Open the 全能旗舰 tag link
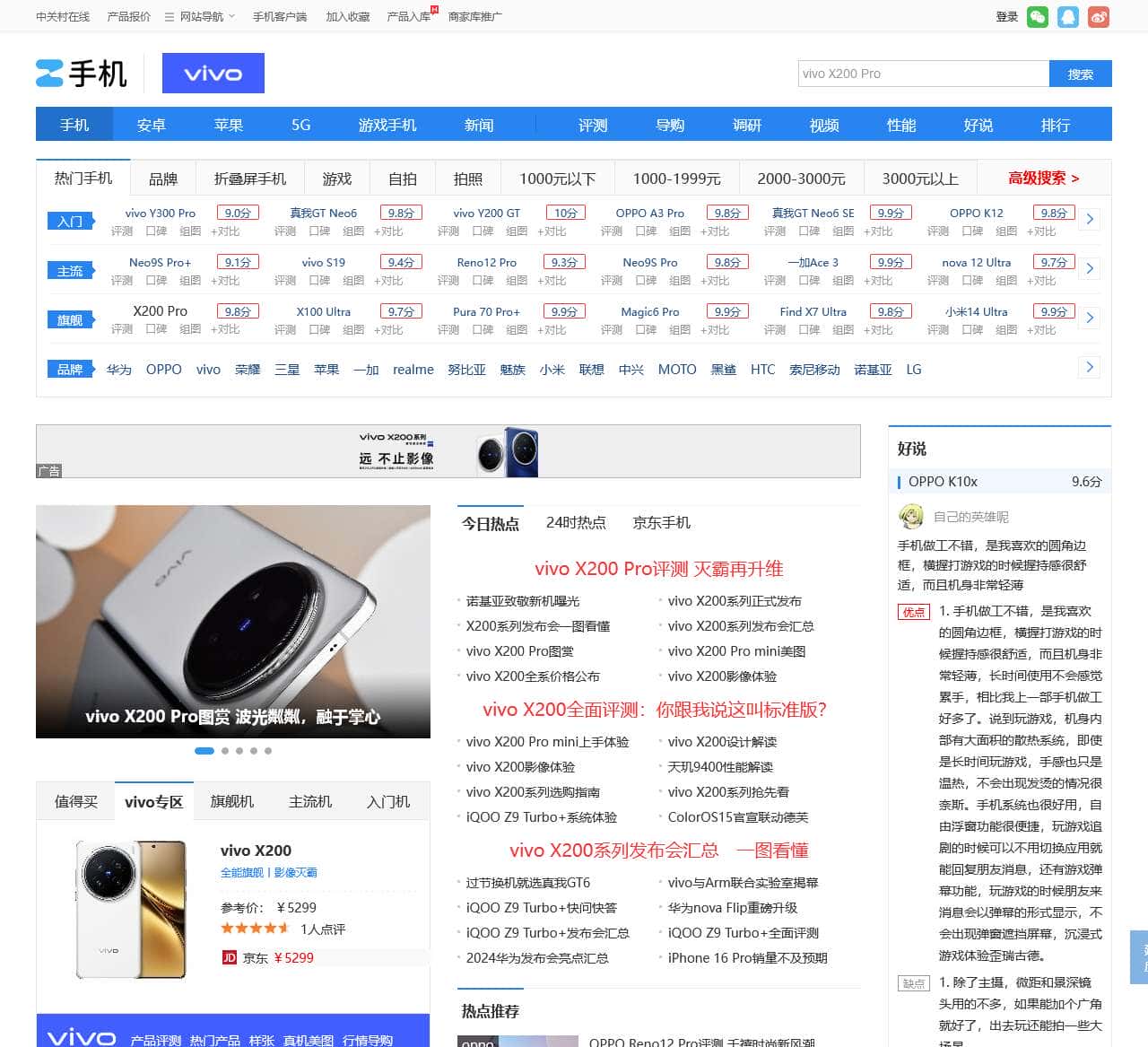Viewport: 1148px width, 1047px height. pyautogui.click(x=242, y=873)
